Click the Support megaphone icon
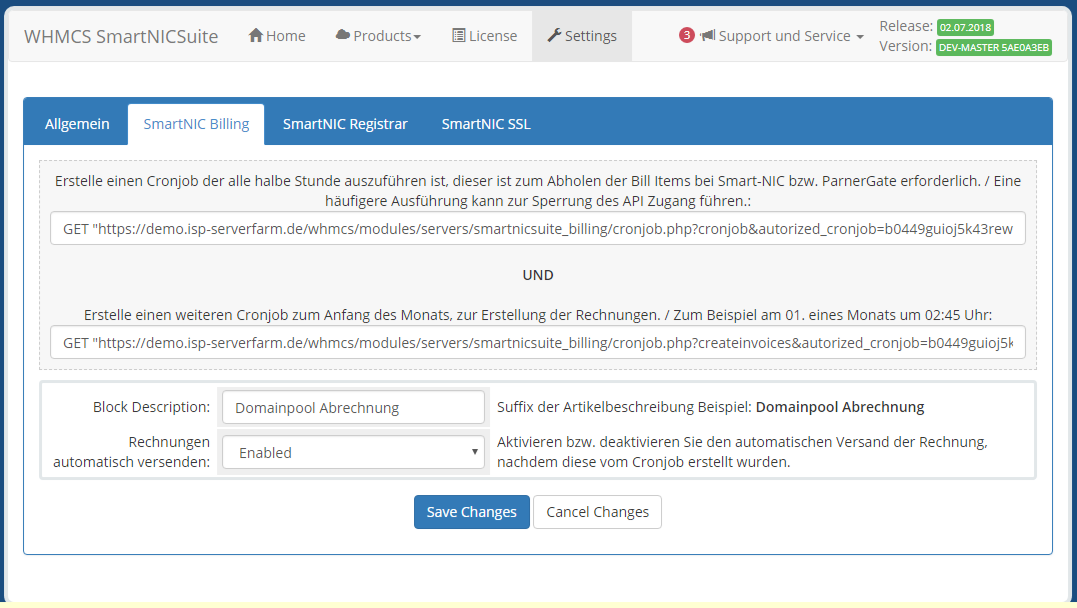The width and height of the screenshot is (1077, 608). coord(708,36)
